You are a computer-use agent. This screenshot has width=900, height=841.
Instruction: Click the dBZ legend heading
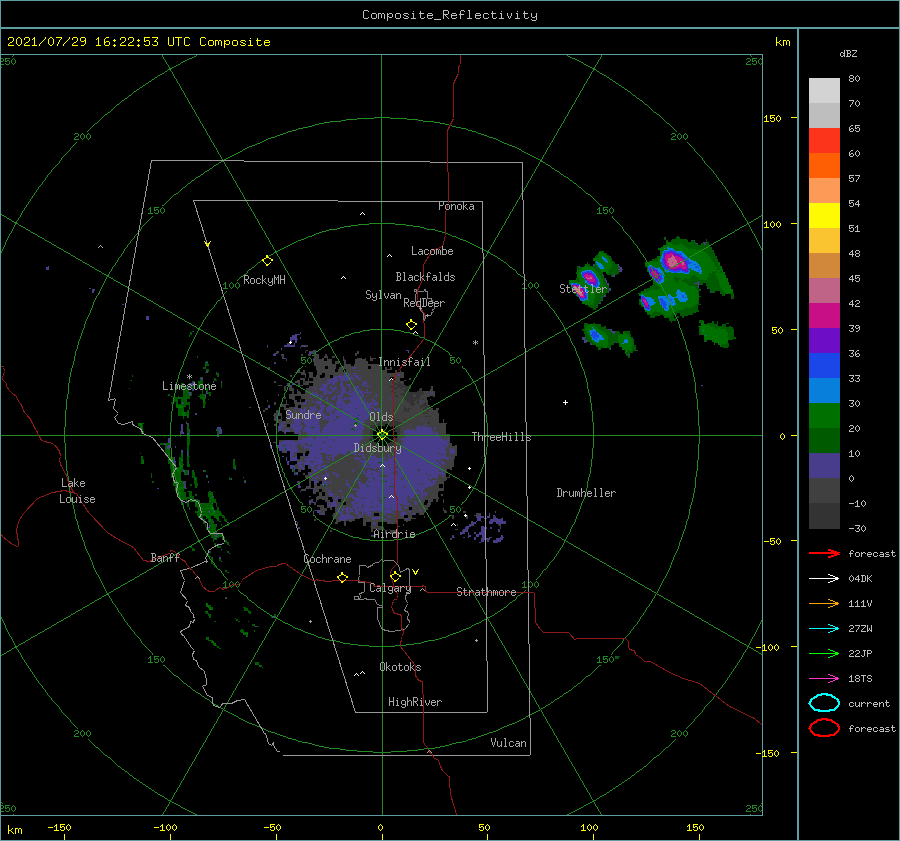848,53
